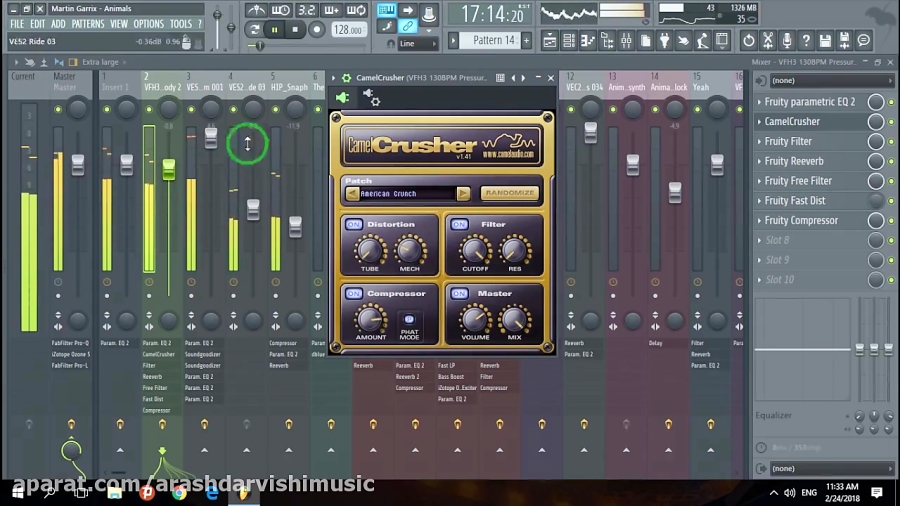Toggle Phat Mode switch

[409, 320]
